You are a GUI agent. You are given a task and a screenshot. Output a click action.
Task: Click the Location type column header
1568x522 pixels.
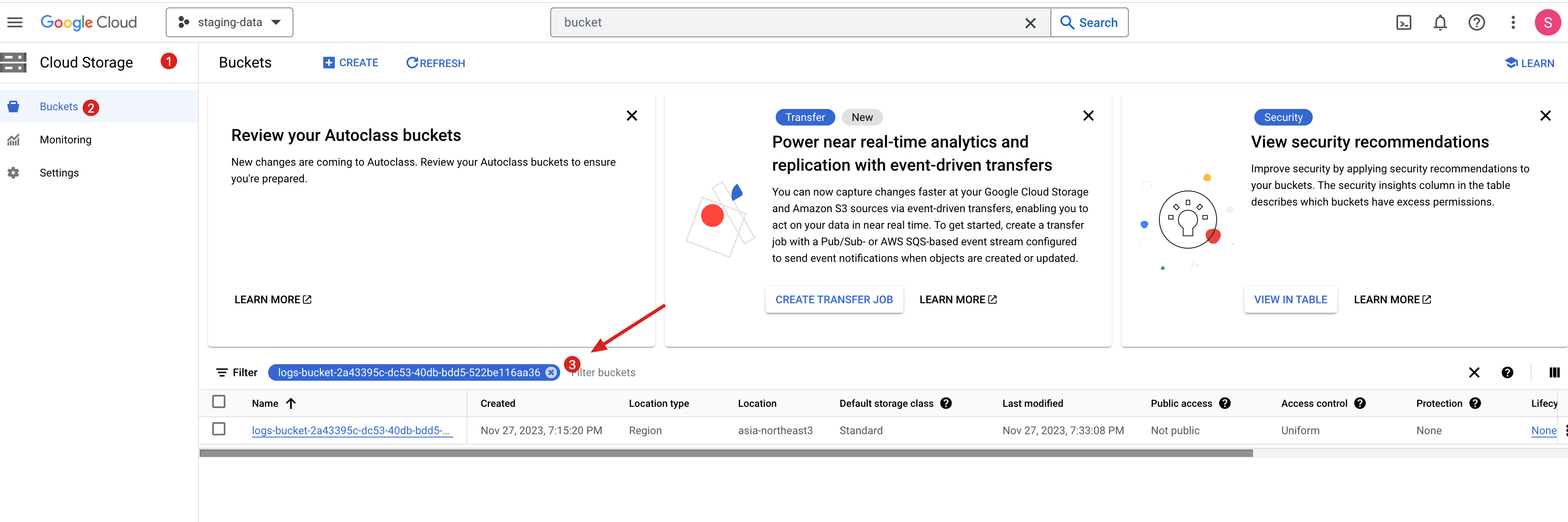(x=658, y=404)
